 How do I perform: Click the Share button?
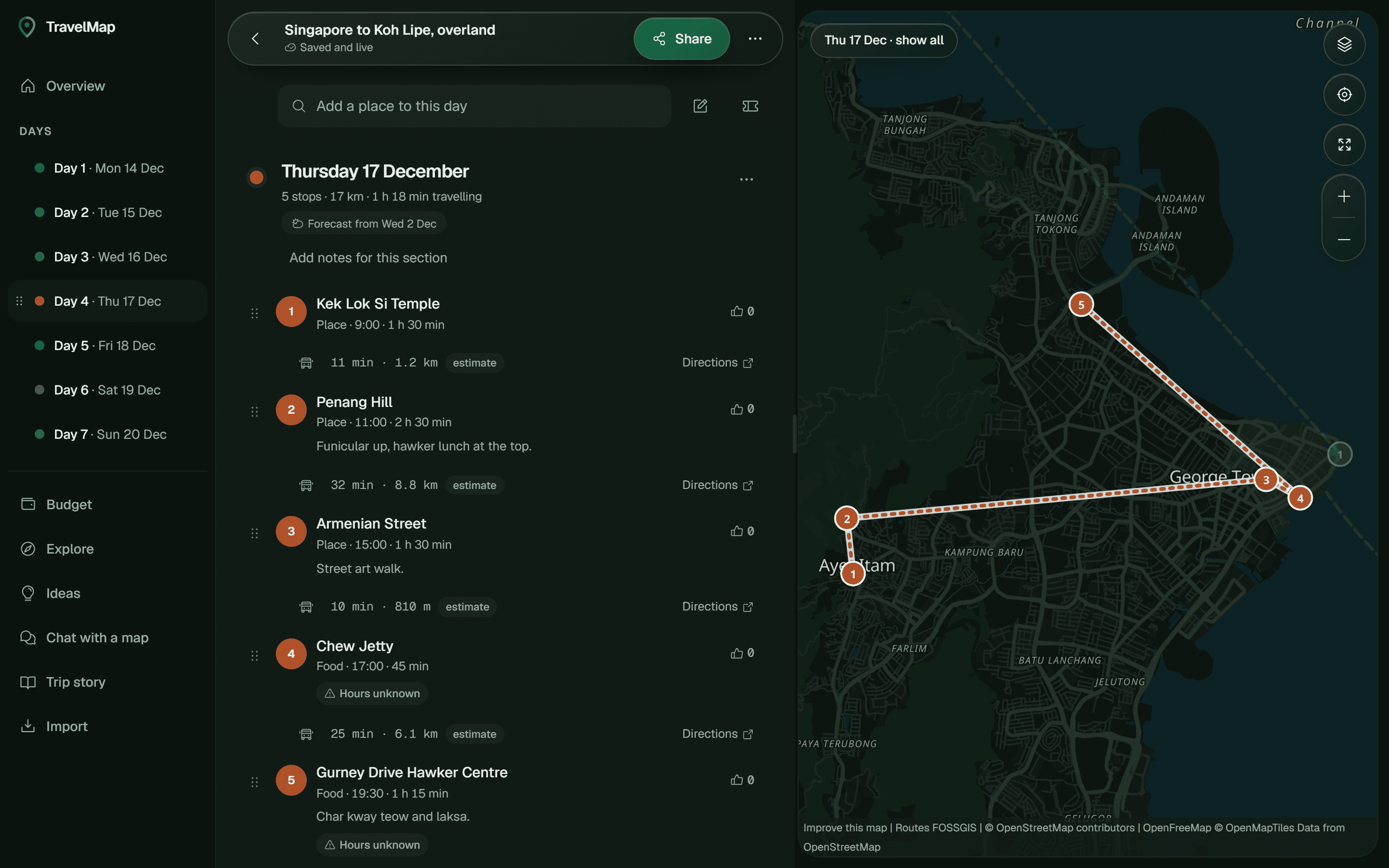click(681, 39)
